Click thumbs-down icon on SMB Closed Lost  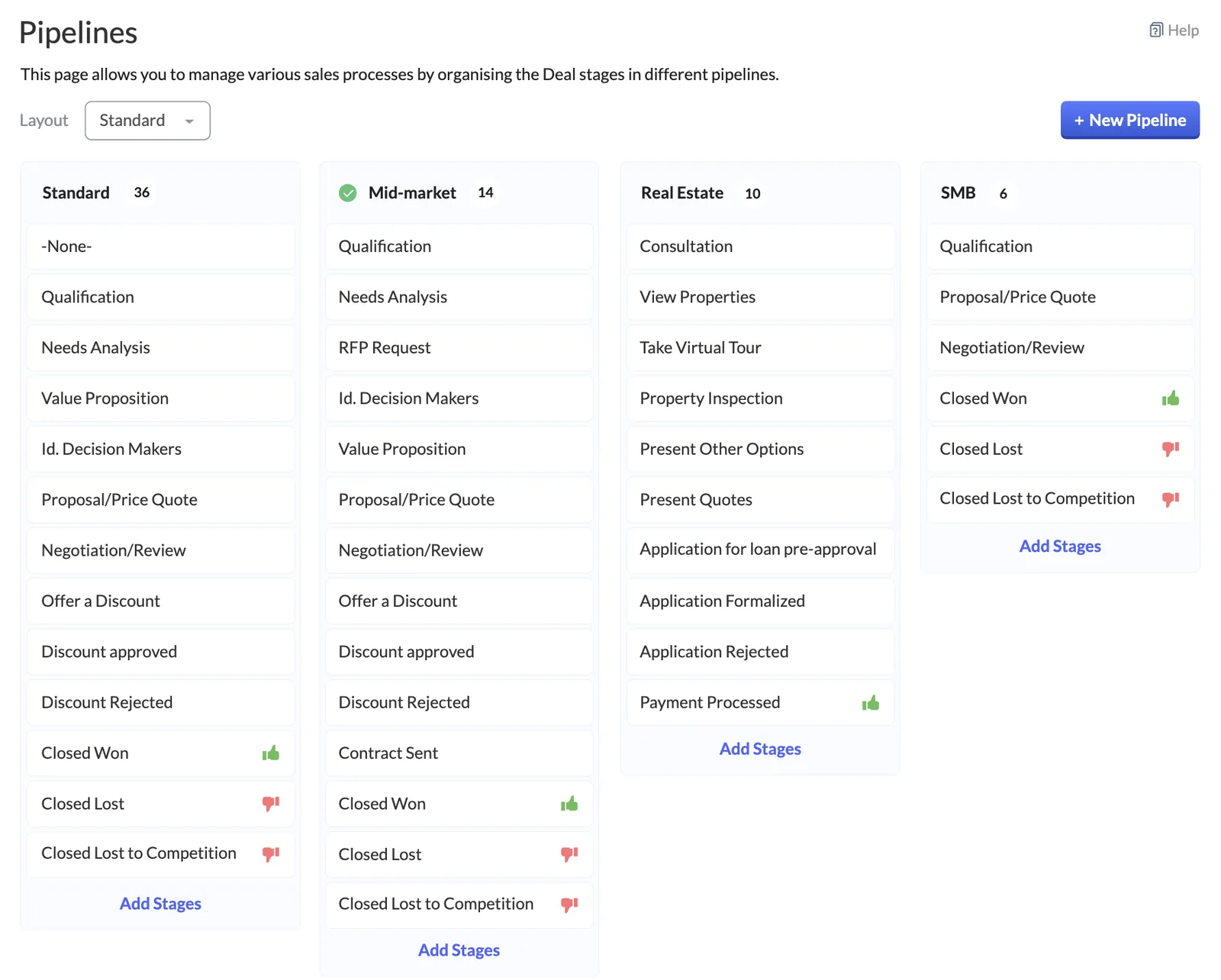tap(1171, 449)
